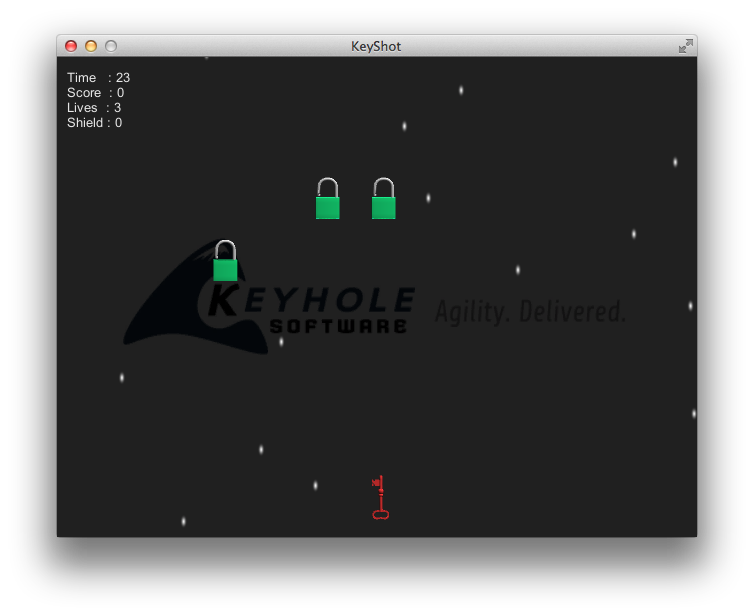Click the KEYHOLE logo text
Image resolution: width=754 pixels, height=616 pixels.
[310, 300]
